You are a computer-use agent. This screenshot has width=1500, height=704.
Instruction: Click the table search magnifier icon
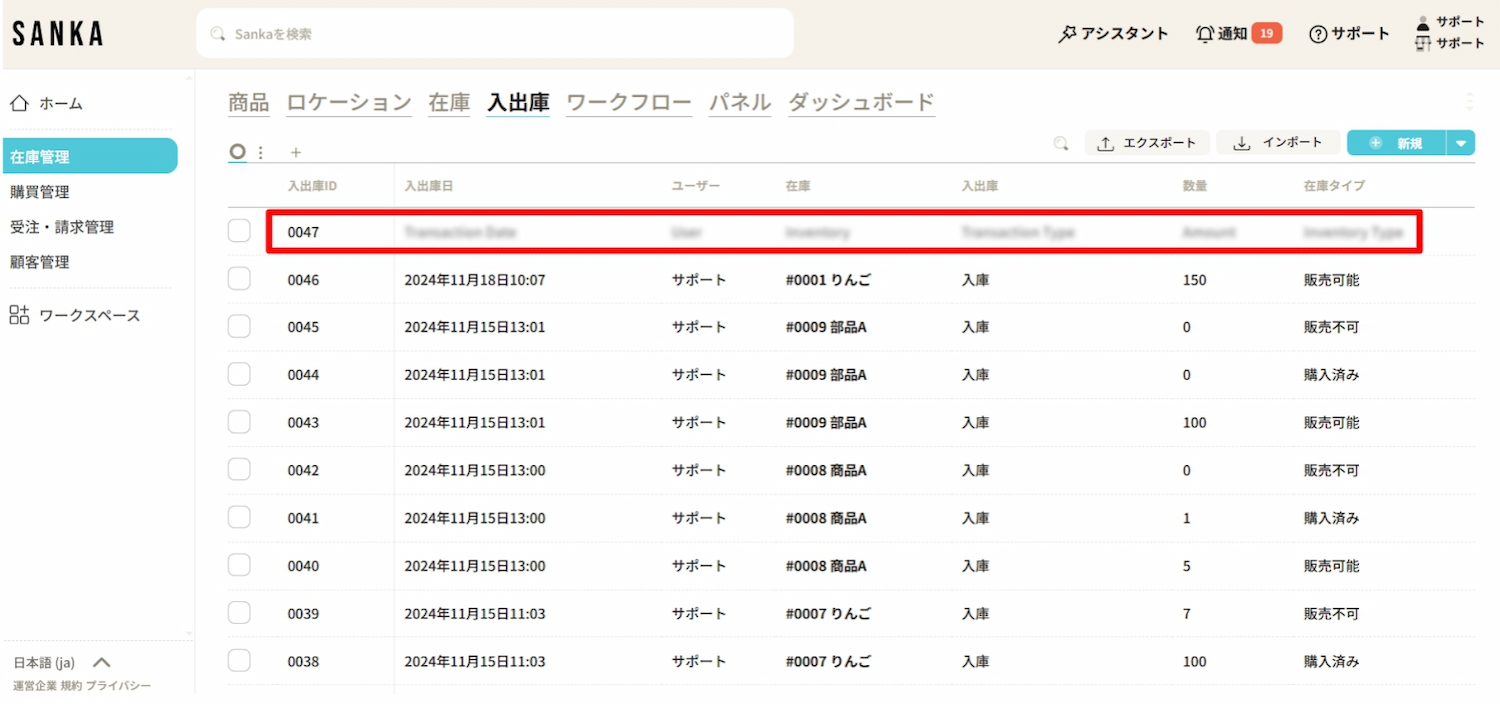pyautogui.click(x=1061, y=143)
